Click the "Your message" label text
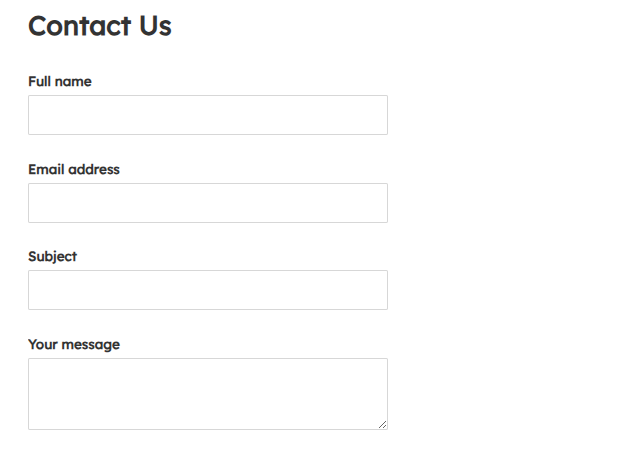631x466 pixels. click(x=73, y=344)
